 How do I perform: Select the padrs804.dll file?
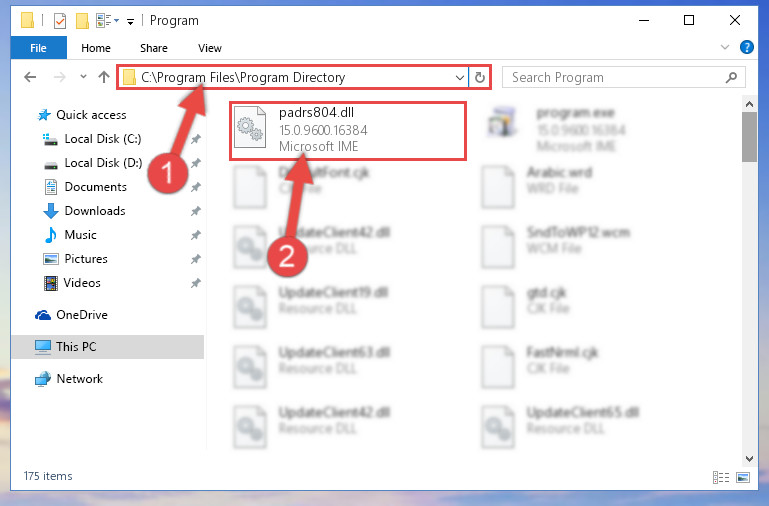point(348,130)
